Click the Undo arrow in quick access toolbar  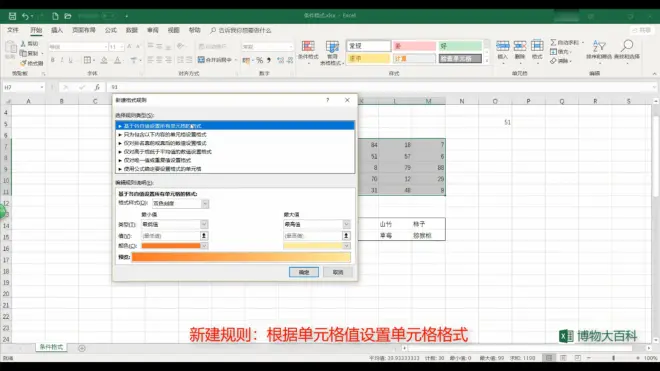(x=25, y=16)
